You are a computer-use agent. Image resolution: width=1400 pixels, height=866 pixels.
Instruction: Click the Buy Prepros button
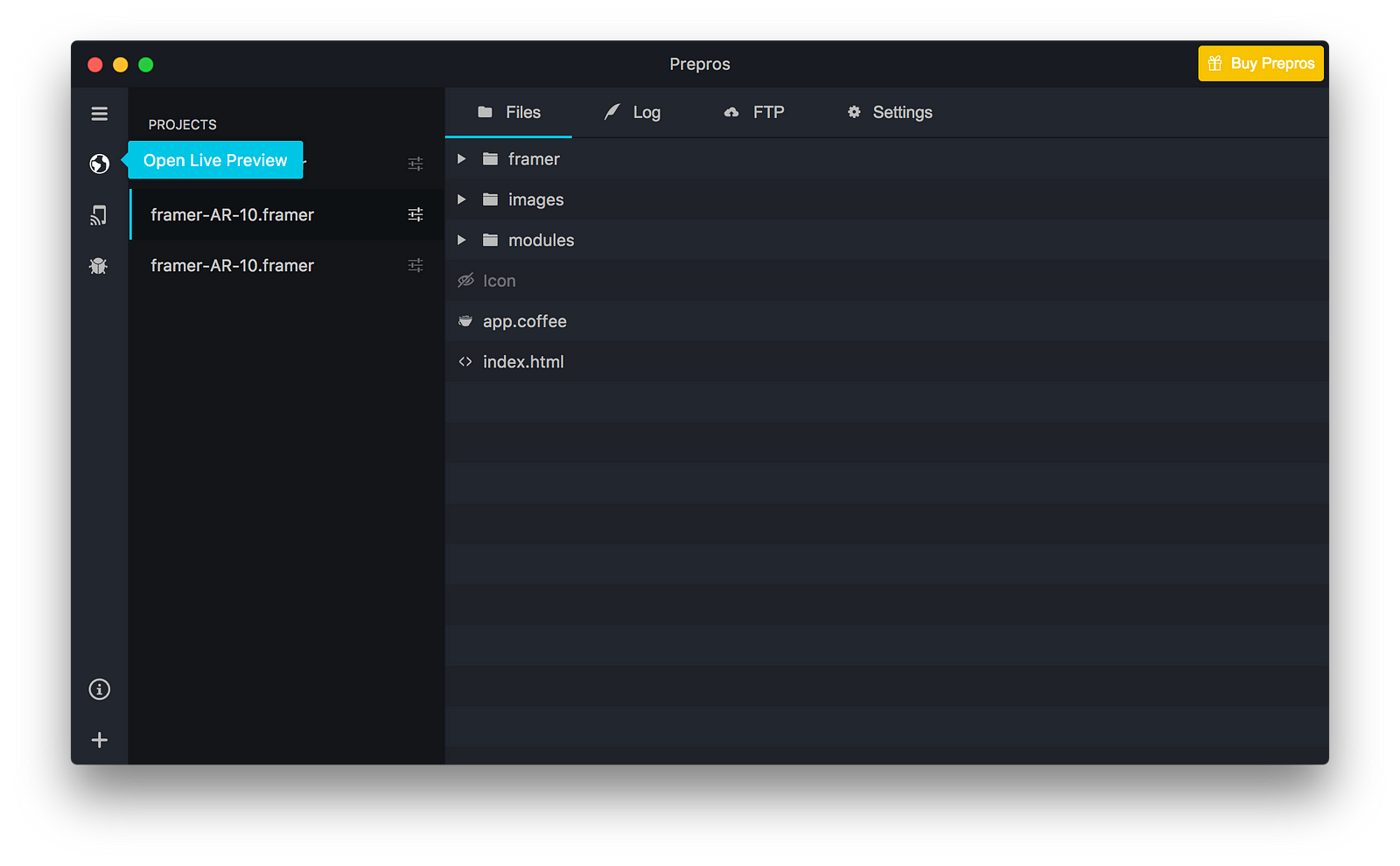coord(1261,63)
